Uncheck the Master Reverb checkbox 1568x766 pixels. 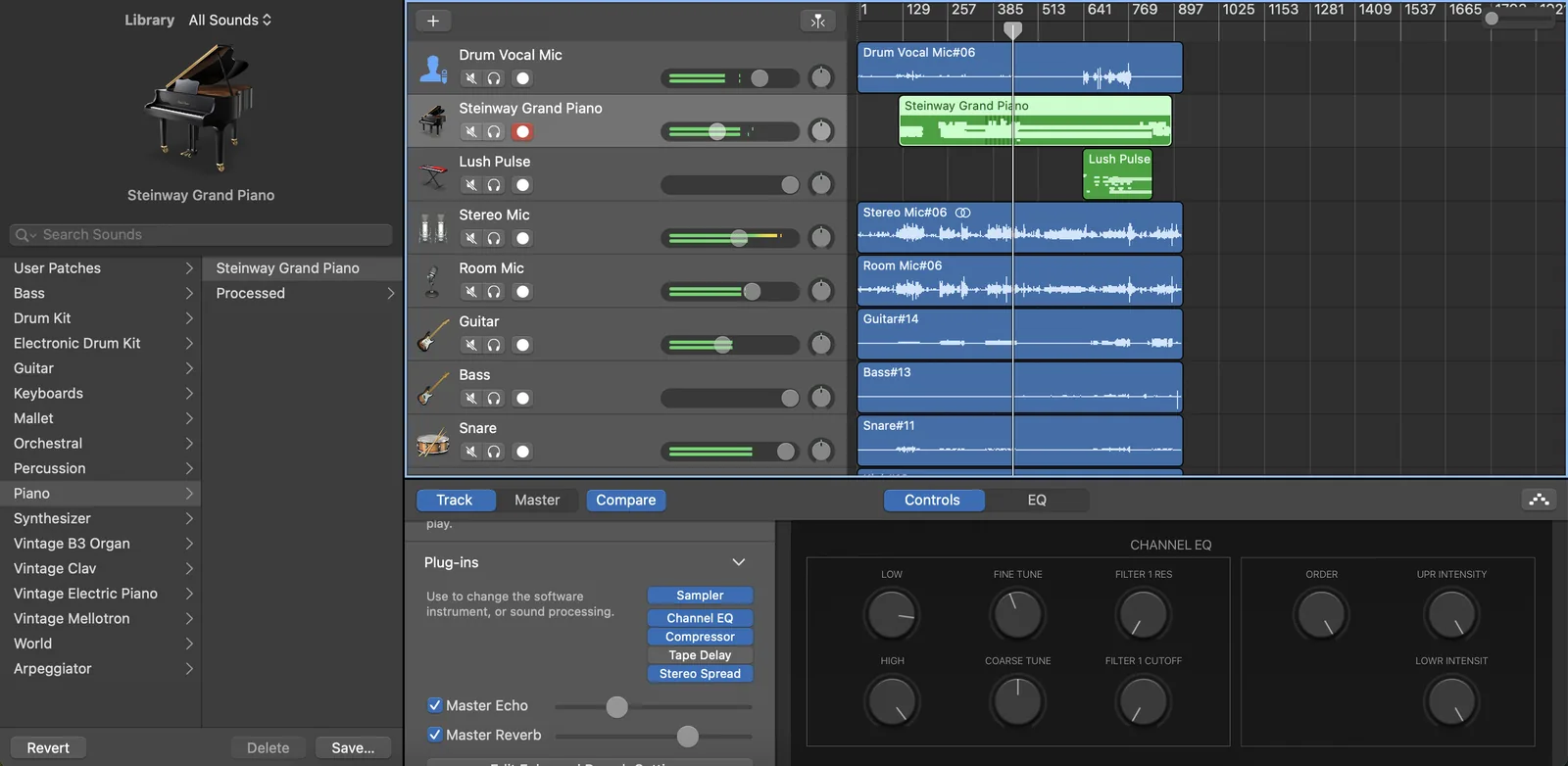click(435, 735)
